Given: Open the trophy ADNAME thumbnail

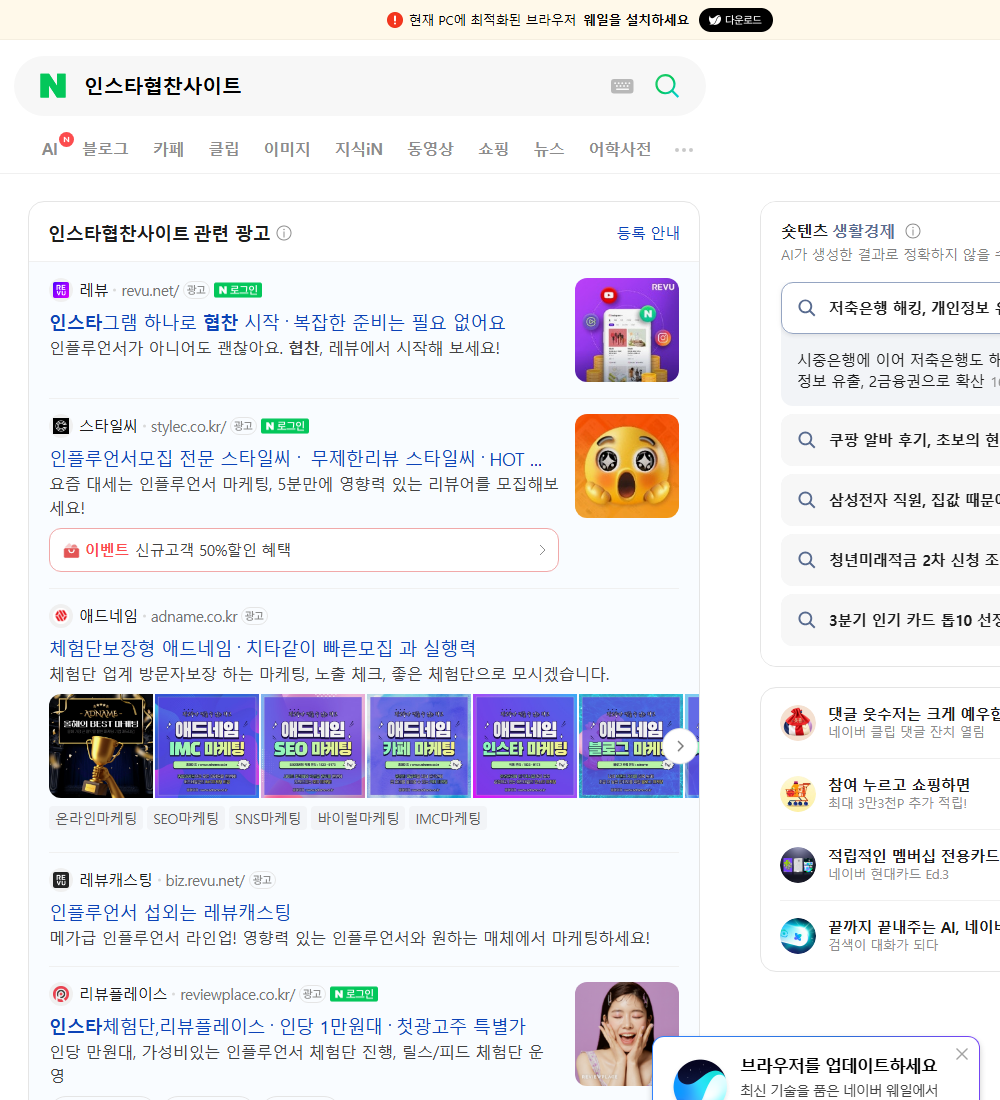Looking at the screenshot, I should [x=101, y=746].
